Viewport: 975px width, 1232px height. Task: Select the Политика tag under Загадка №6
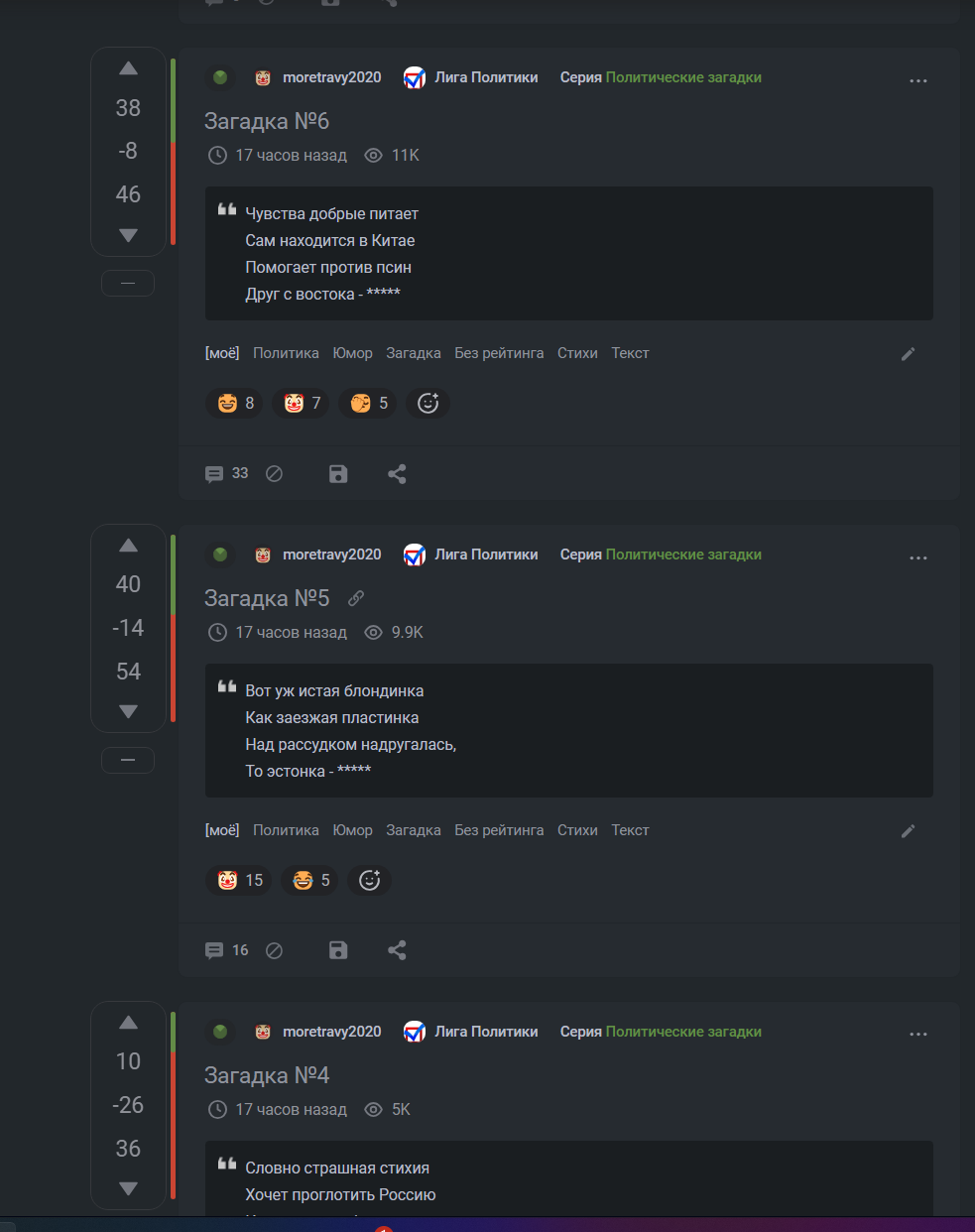286,353
